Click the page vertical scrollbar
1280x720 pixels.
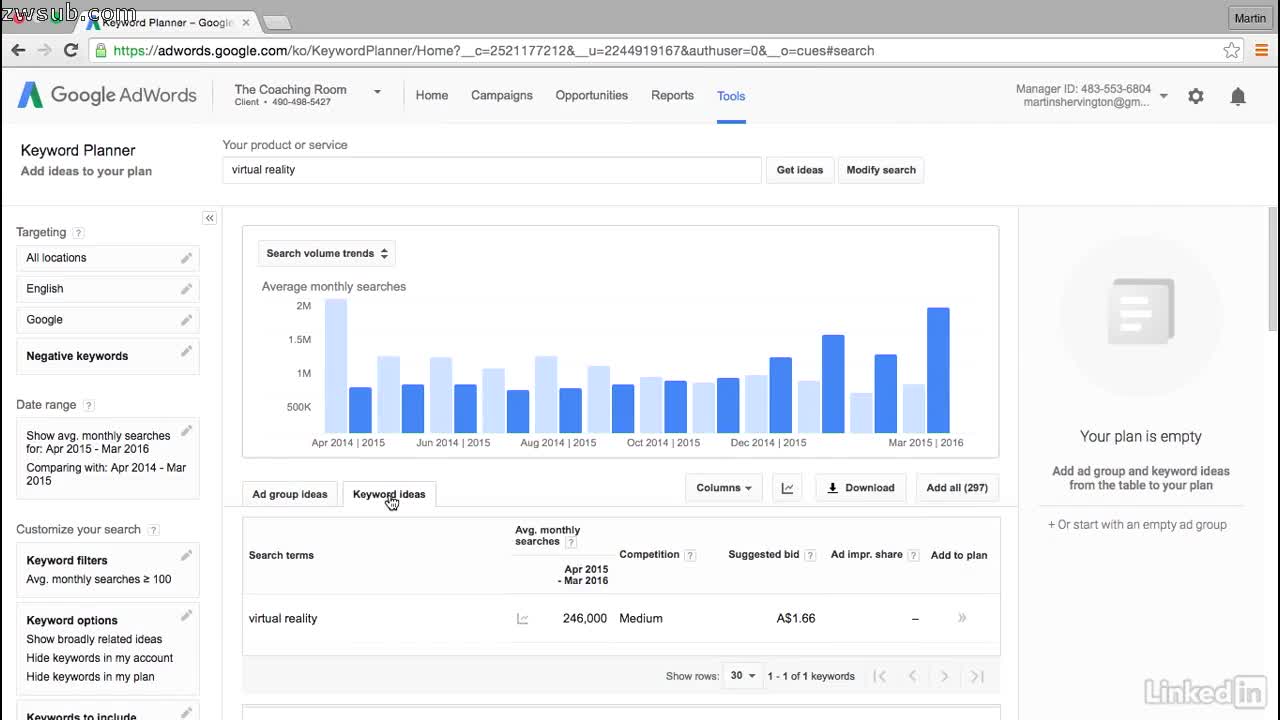pos(1273,270)
